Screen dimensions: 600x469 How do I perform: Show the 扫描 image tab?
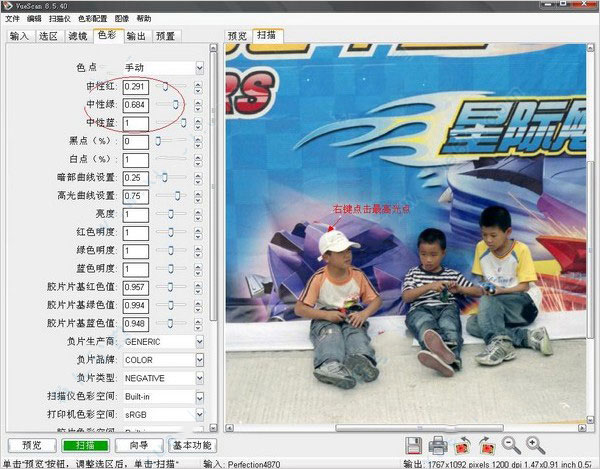[267, 35]
